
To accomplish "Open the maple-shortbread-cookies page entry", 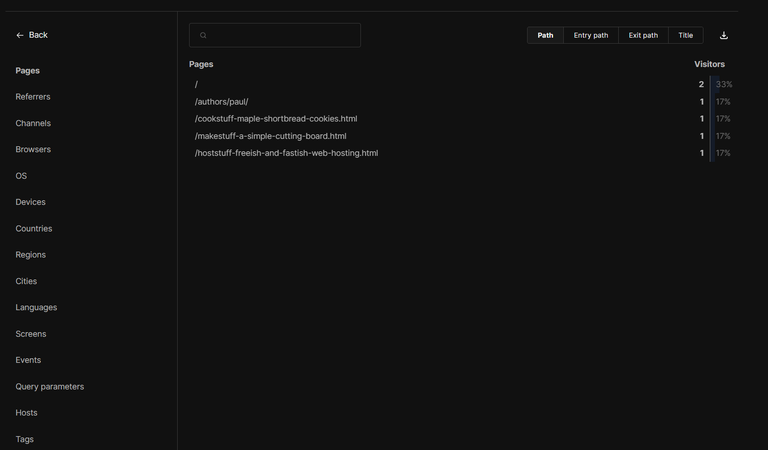I will 460,119.
